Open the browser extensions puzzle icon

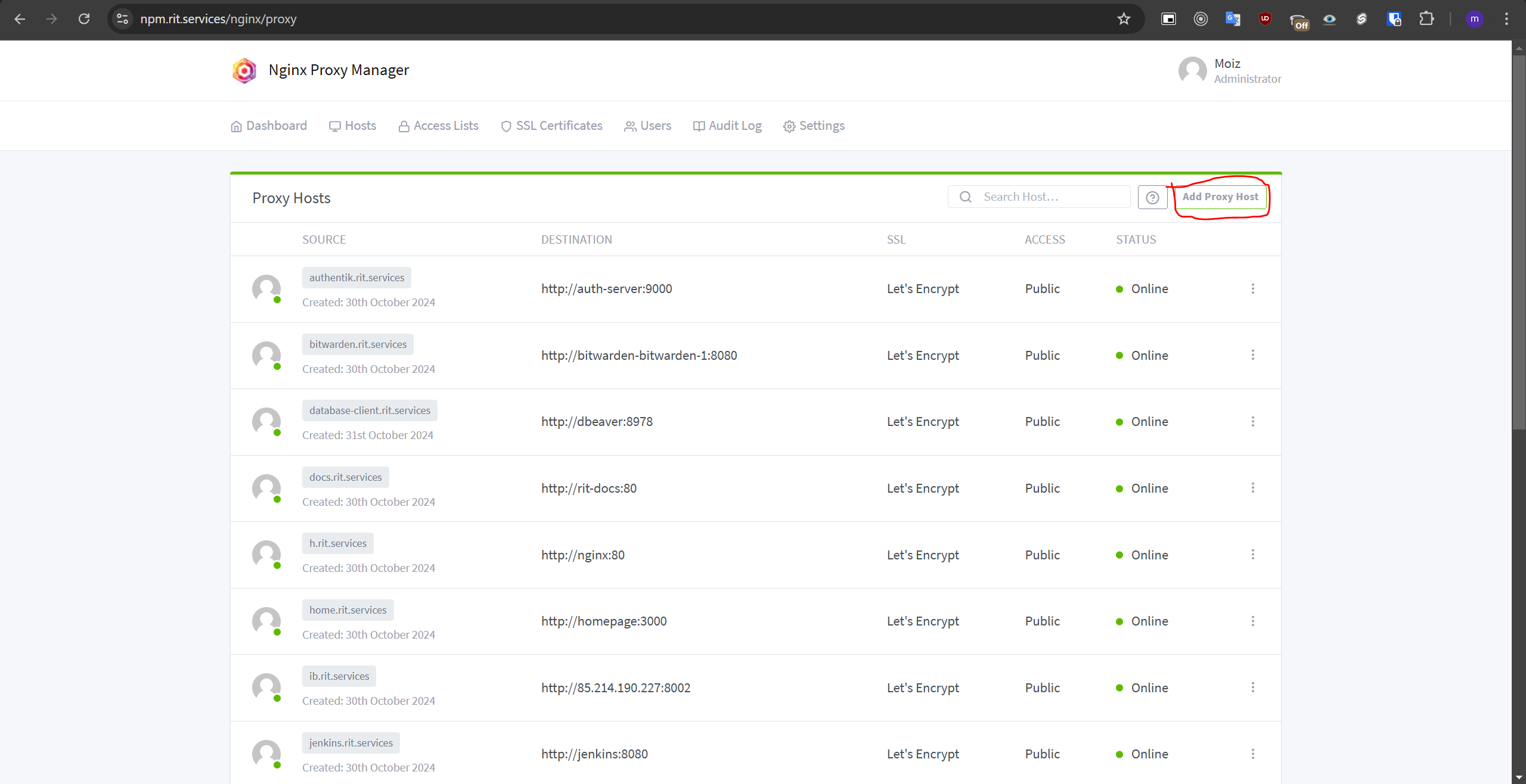point(1426,19)
